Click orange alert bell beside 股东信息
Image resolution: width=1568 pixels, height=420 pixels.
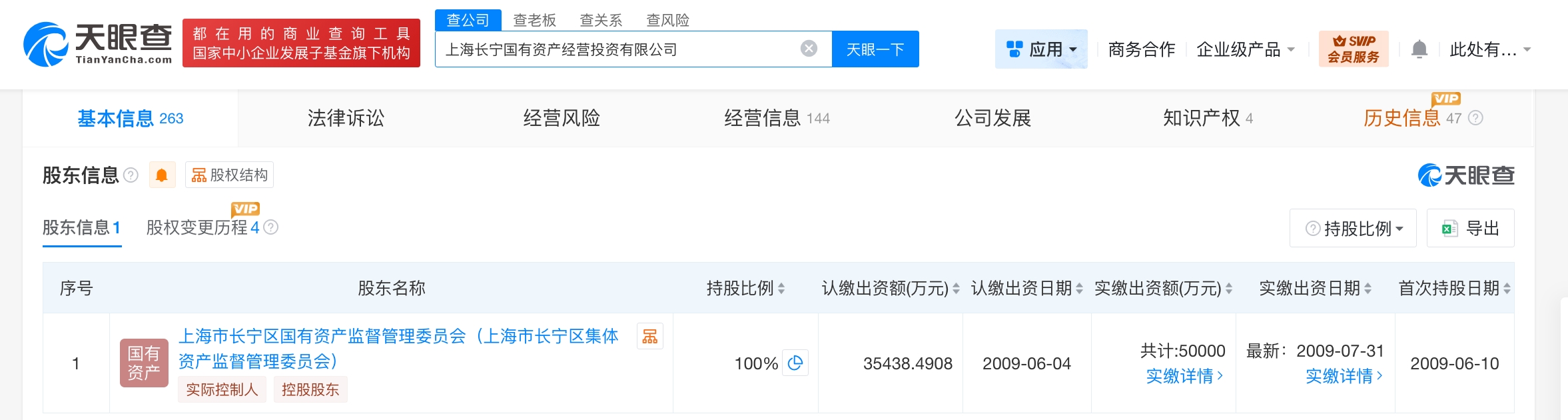(162, 175)
